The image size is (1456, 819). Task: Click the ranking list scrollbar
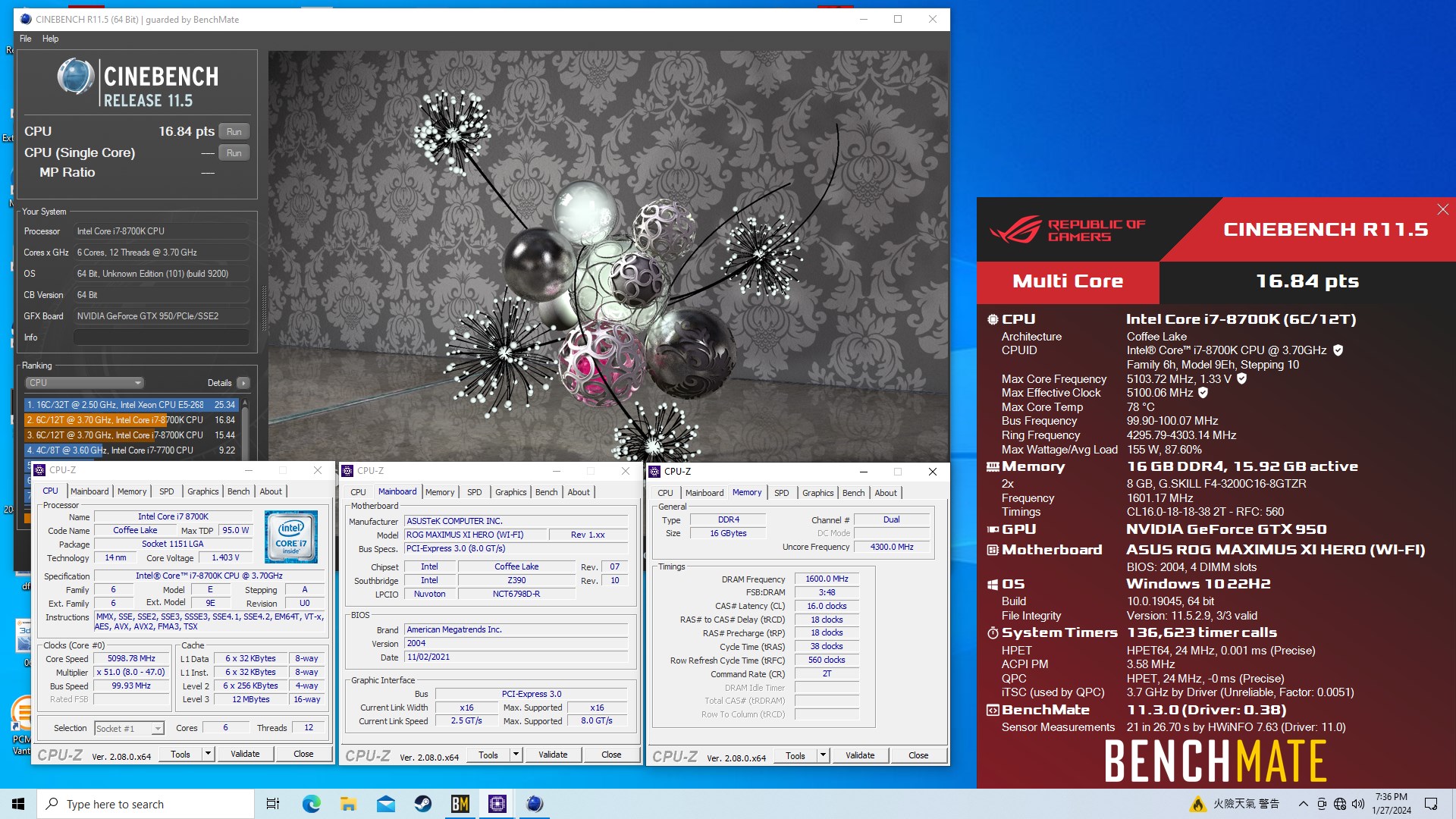point(244,428)
